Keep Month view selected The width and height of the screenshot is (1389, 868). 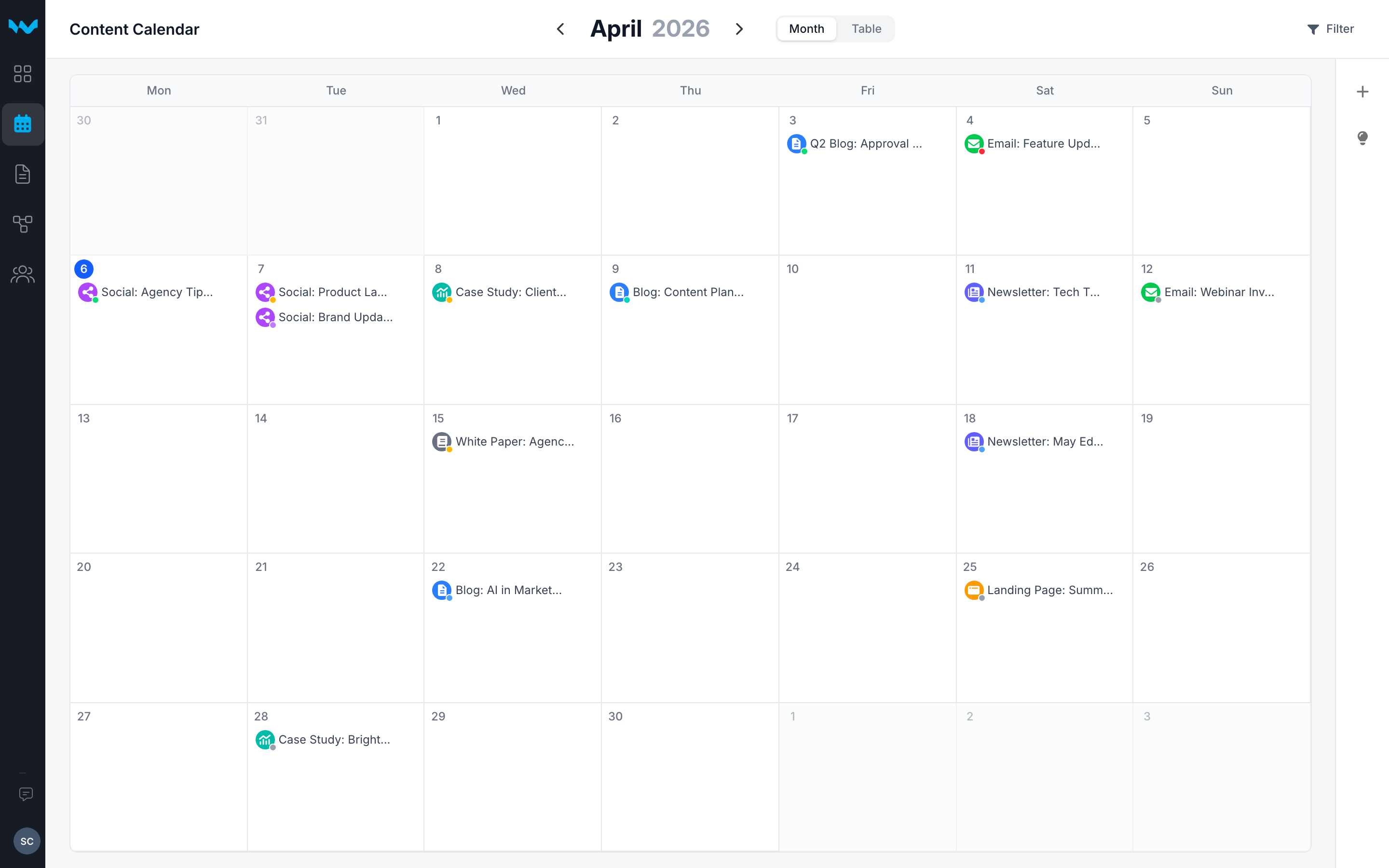click(806, 29)
